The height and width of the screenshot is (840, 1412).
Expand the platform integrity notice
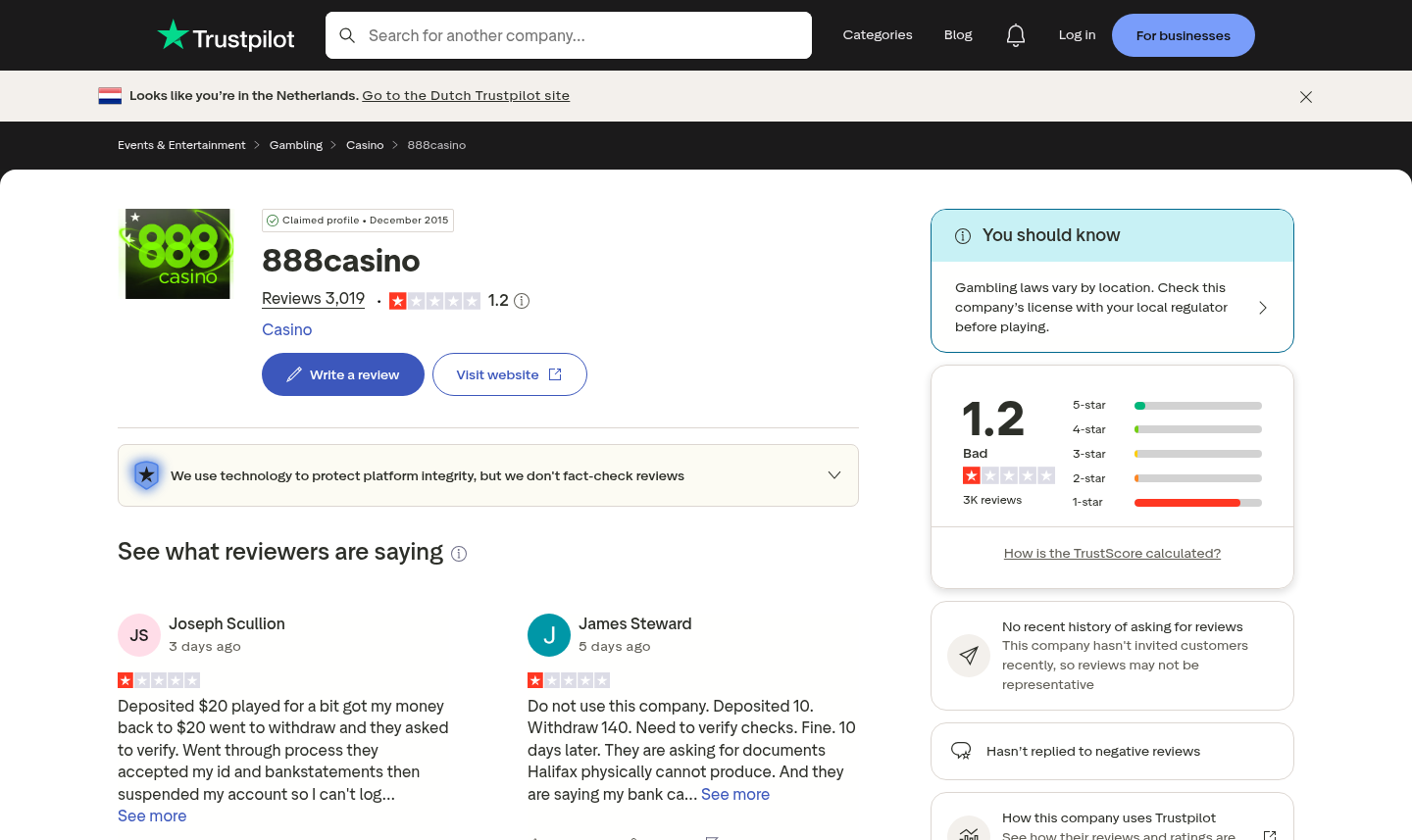pos(834,475)
